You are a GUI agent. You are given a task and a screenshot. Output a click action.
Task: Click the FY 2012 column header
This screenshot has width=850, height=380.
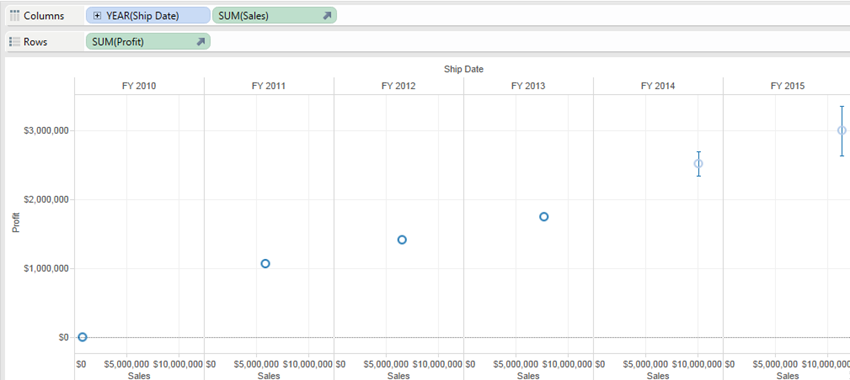[399, 86]
